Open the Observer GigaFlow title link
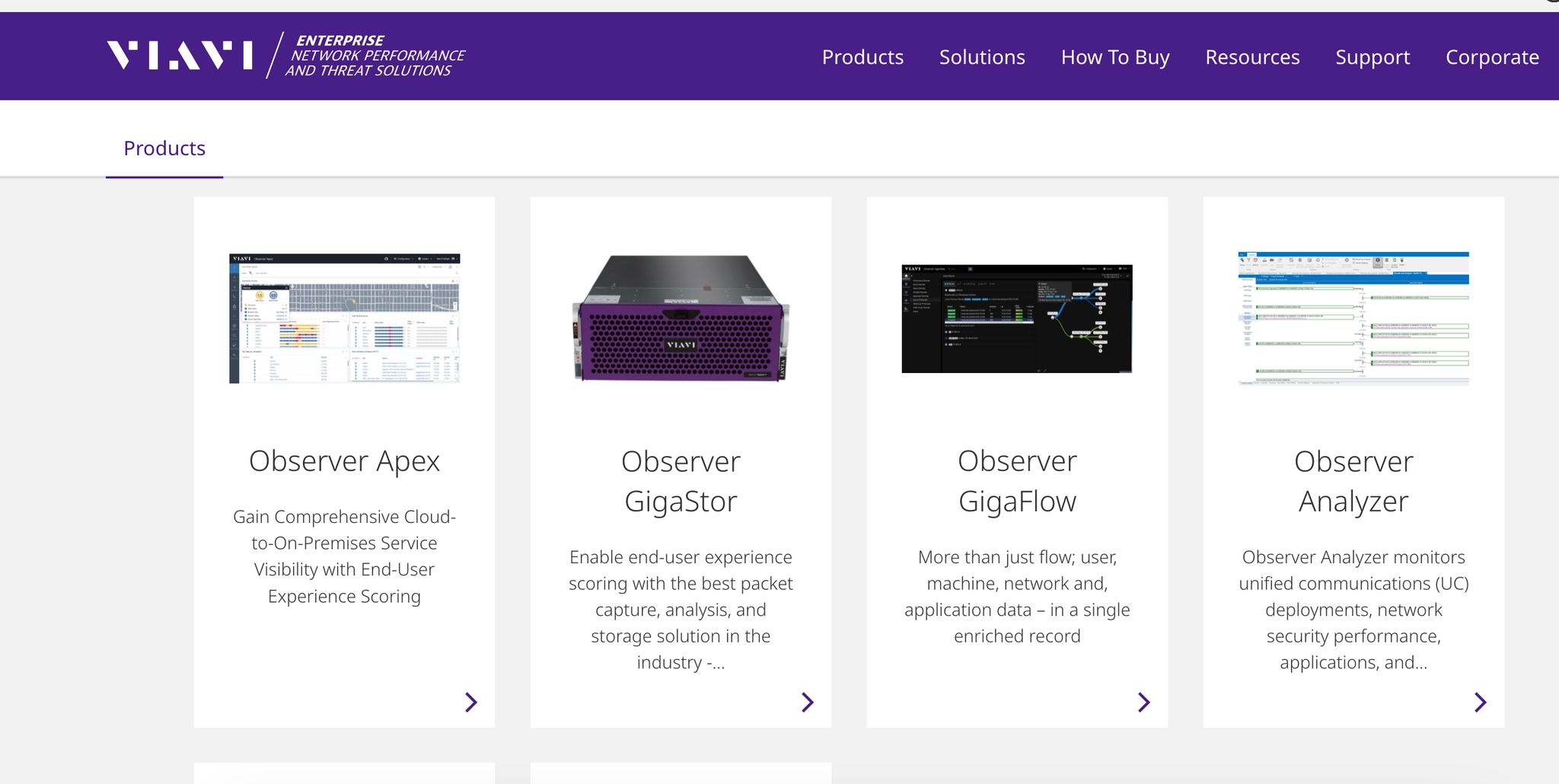 pos(1017,481)
